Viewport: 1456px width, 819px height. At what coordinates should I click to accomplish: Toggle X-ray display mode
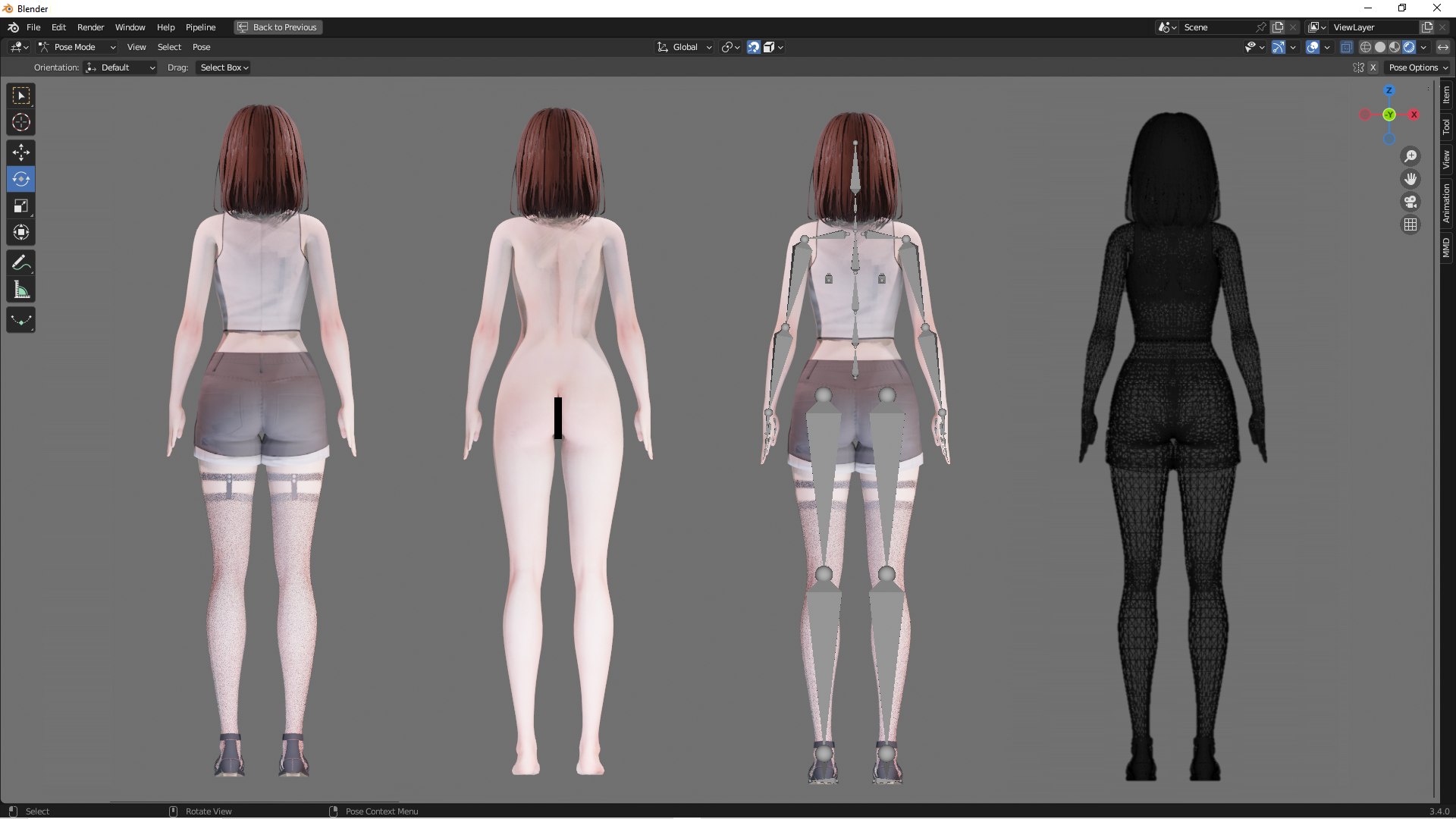point(1347,47)
